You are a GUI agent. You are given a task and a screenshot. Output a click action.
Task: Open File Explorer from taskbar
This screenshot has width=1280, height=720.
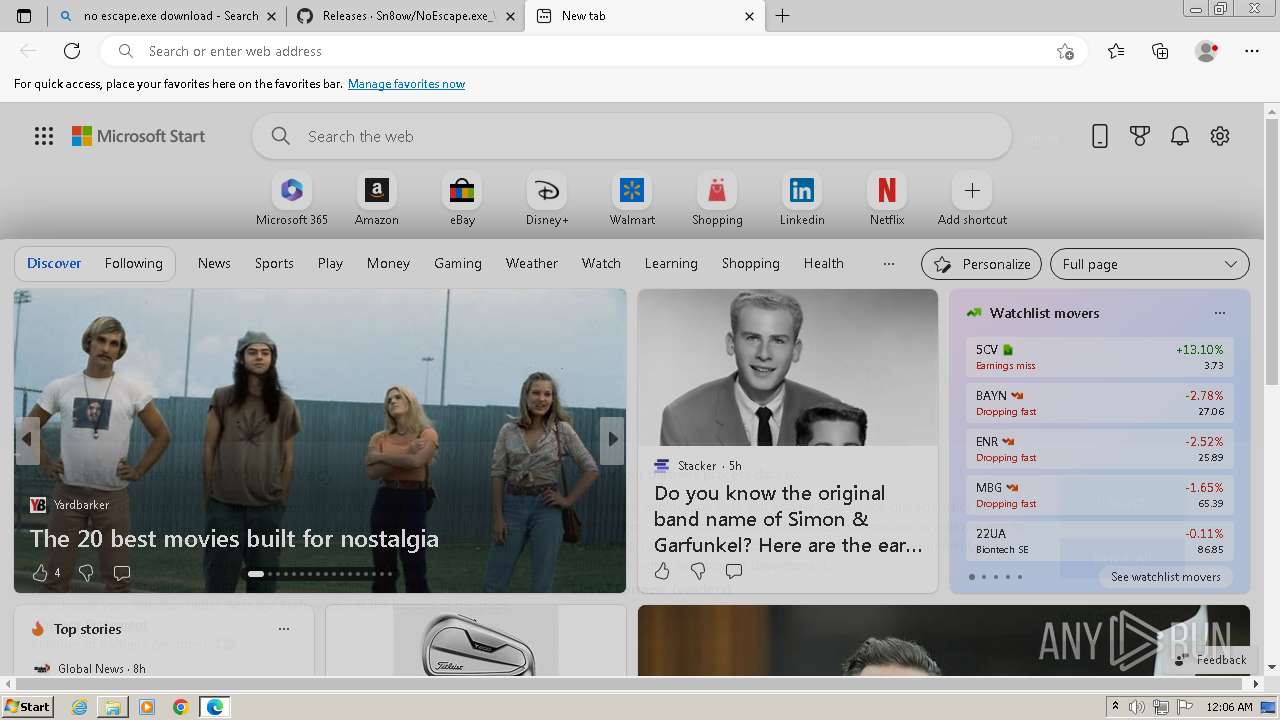(x=113, y=707)
